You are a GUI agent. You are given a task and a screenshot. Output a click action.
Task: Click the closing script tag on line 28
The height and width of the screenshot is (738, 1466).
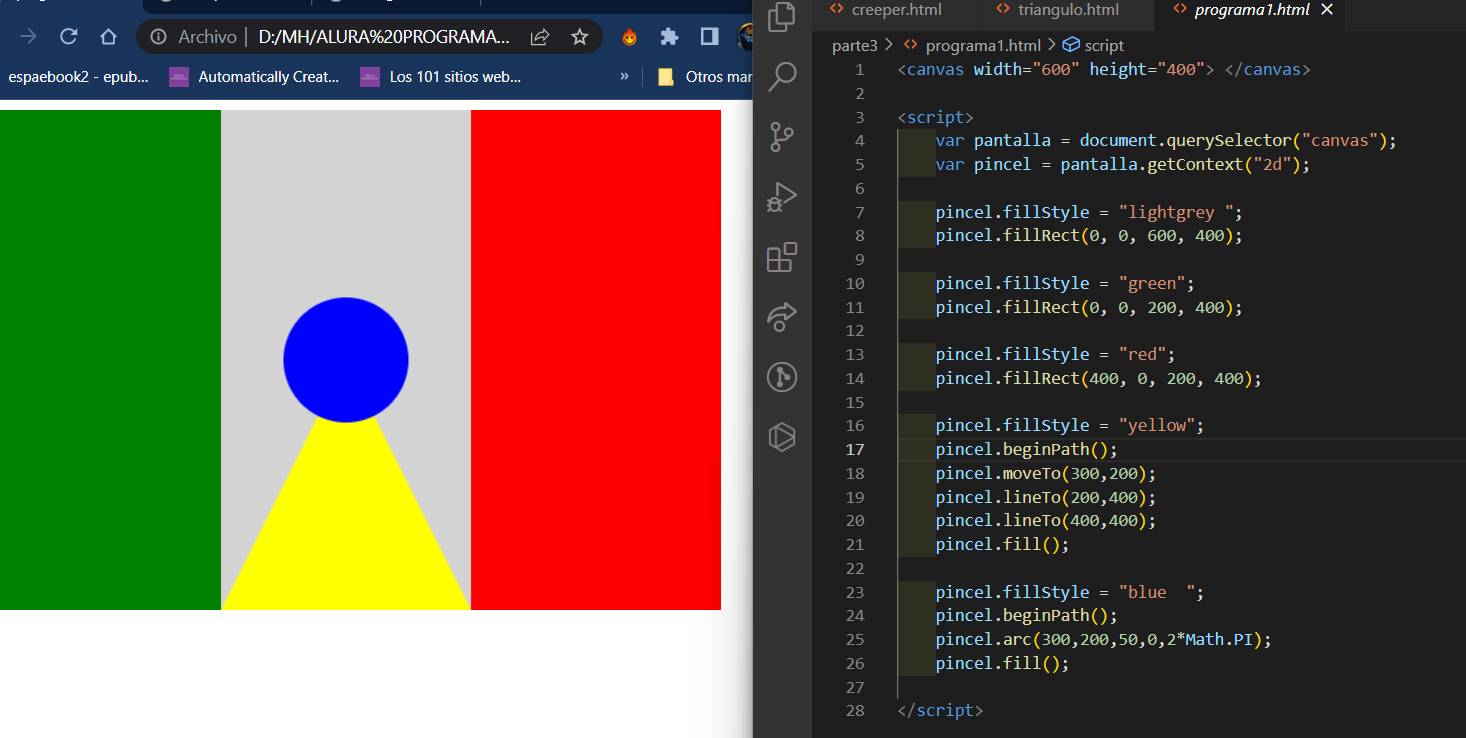tap(940, 710)
